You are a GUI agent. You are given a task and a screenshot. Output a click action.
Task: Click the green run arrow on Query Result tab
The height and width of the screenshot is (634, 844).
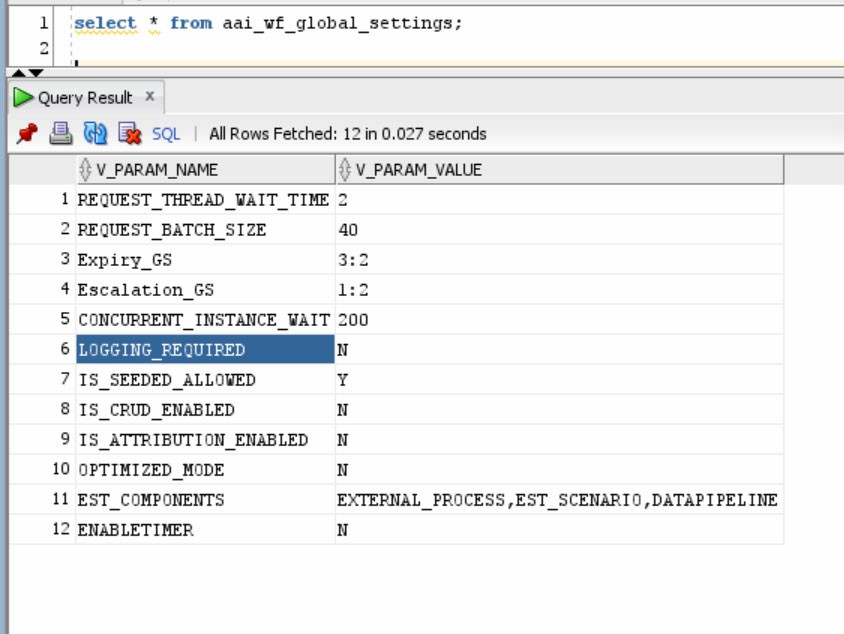pyautogui.click(x=22, y=95)
